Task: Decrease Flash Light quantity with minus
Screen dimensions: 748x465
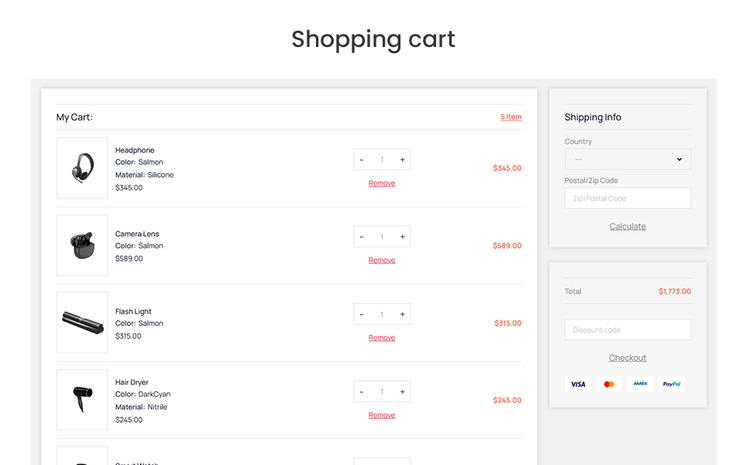Action: click(x=362, y=314)
